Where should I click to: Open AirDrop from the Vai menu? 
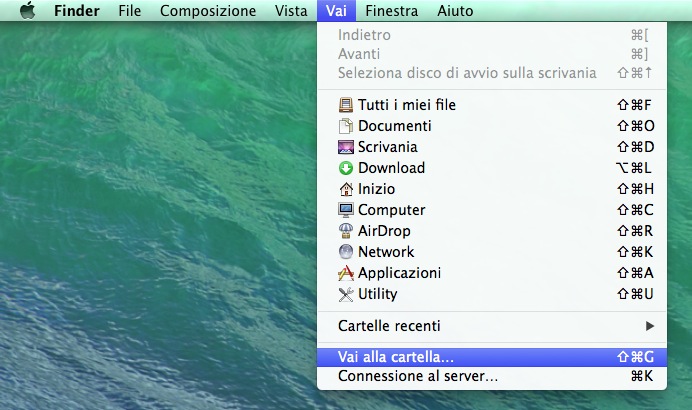pyautogui.click(x=492, y=231)
